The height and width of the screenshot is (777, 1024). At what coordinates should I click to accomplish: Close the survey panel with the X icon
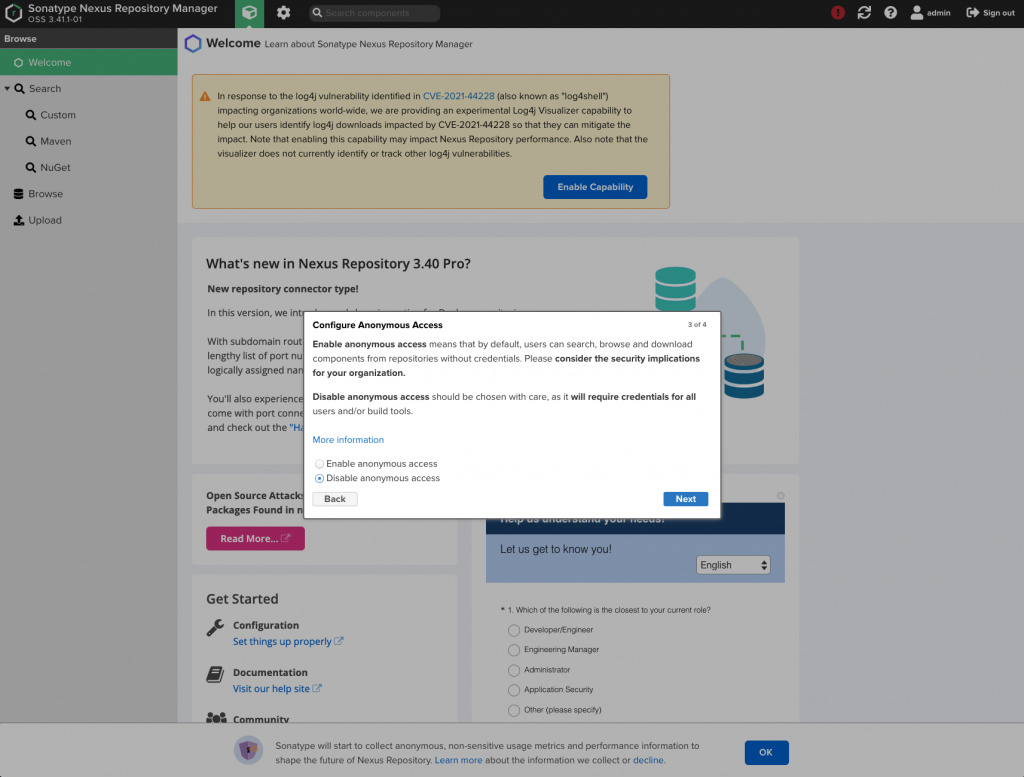[x=780, y=496]
